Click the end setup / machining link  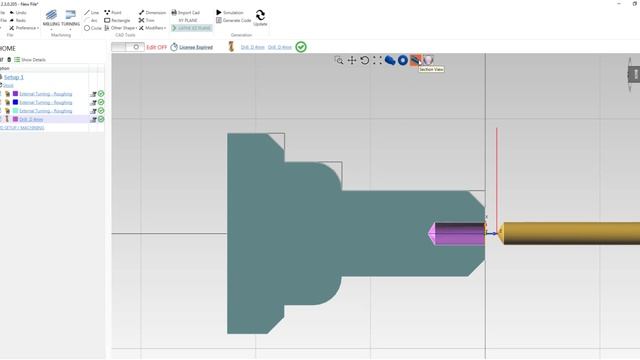pos(22,128)
